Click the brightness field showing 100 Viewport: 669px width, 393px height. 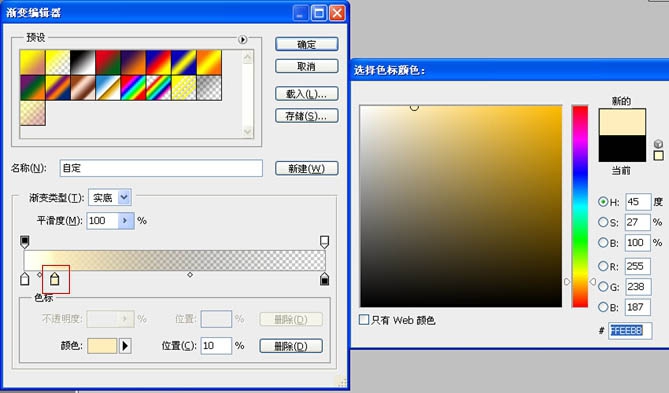coord(638,242)
